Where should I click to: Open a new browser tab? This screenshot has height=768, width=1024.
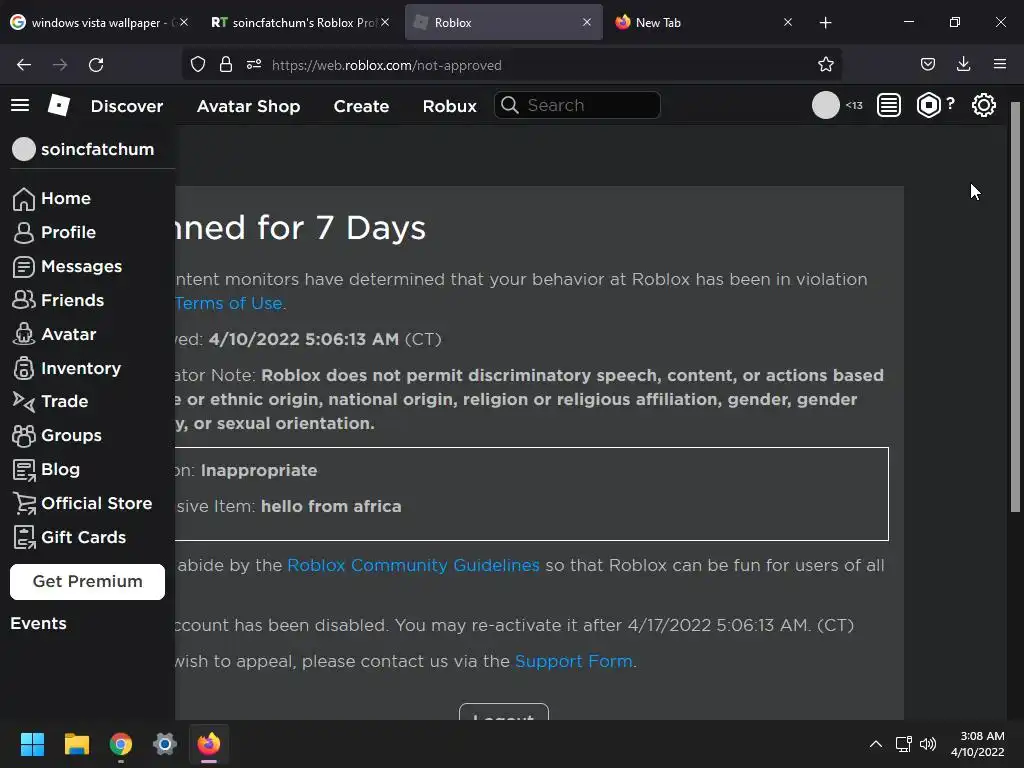pos(825,23)
